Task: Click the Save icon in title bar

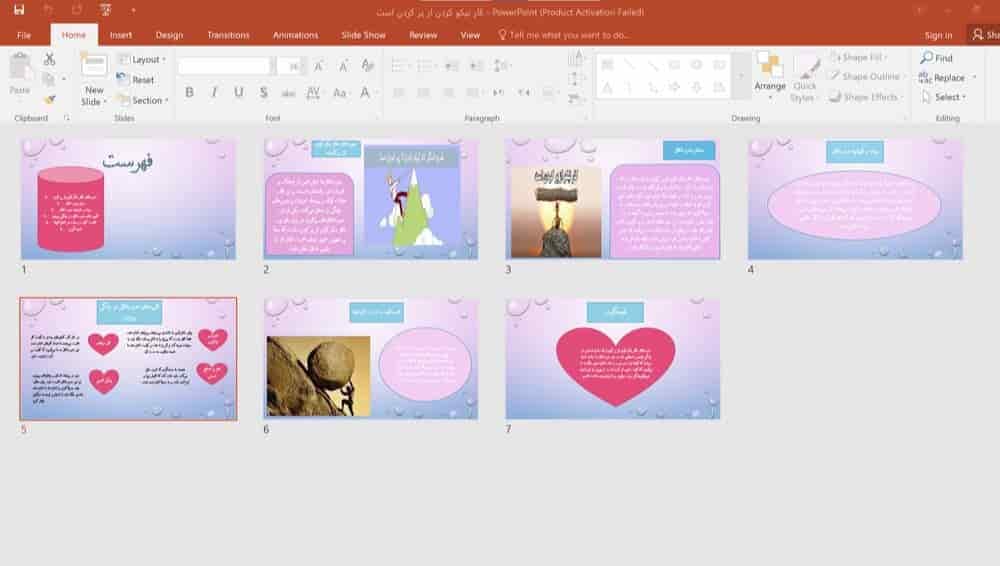Action: tap(18, 10)
